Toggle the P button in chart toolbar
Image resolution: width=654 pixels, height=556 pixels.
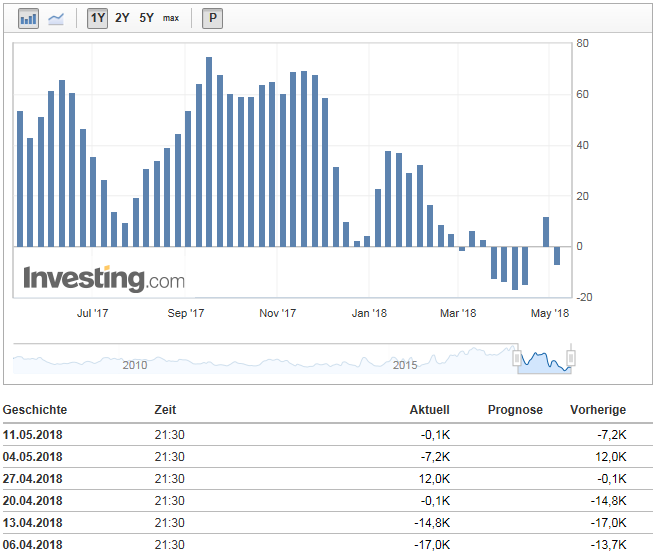tap(213, 18)
